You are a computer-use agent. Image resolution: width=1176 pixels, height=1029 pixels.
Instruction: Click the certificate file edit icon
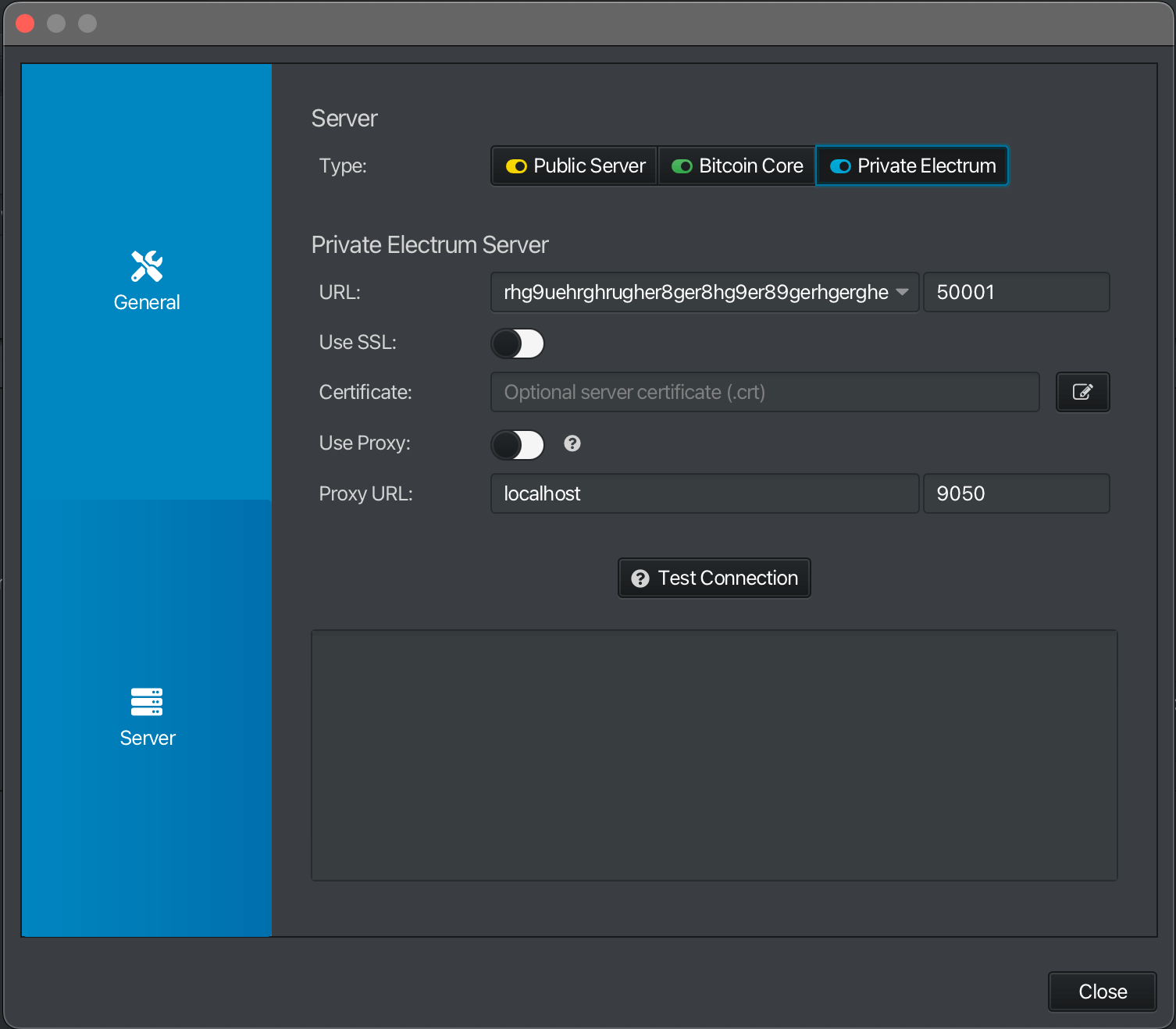pos(1082,392)
